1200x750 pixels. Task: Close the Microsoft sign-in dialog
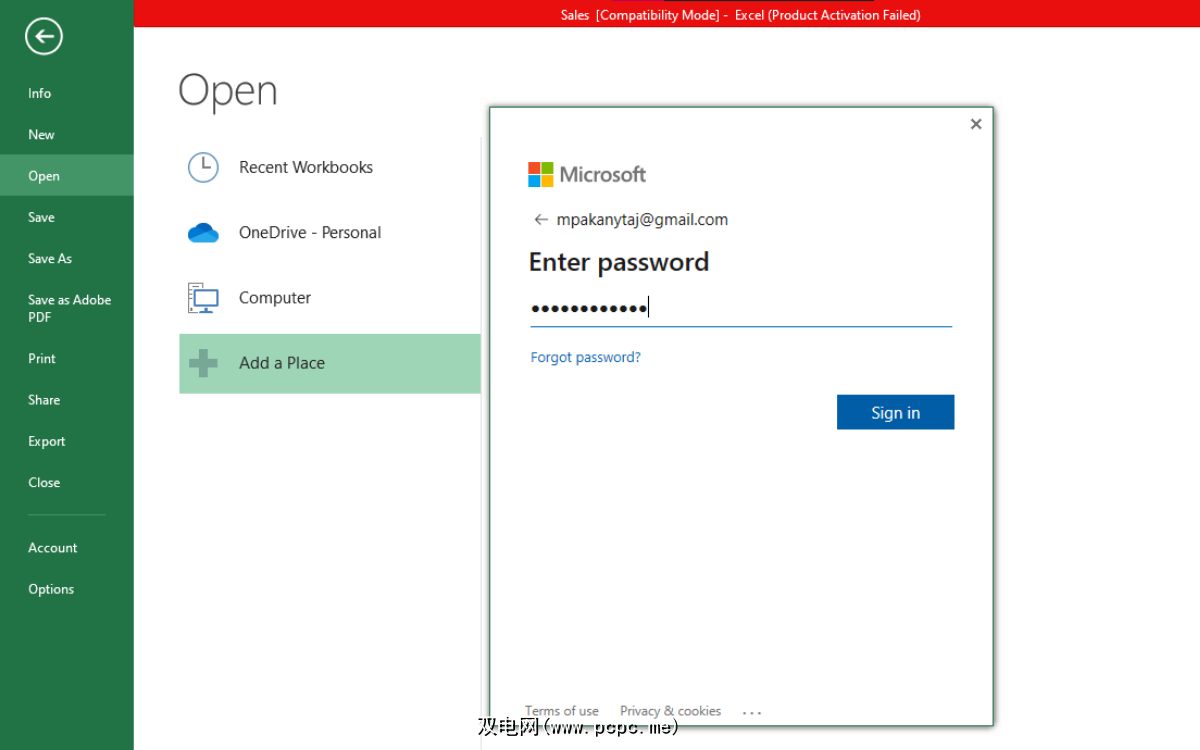[976, 124]
